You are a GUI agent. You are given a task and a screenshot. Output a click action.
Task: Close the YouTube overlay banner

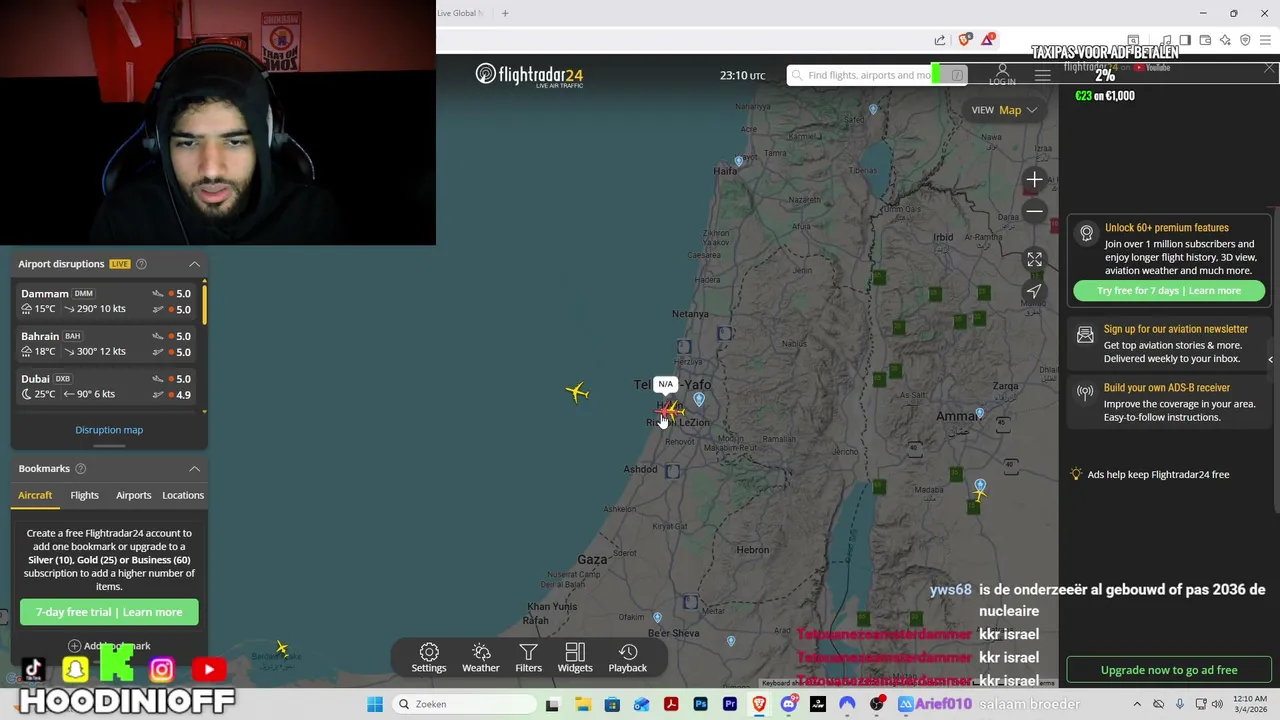pos(1269,68)
